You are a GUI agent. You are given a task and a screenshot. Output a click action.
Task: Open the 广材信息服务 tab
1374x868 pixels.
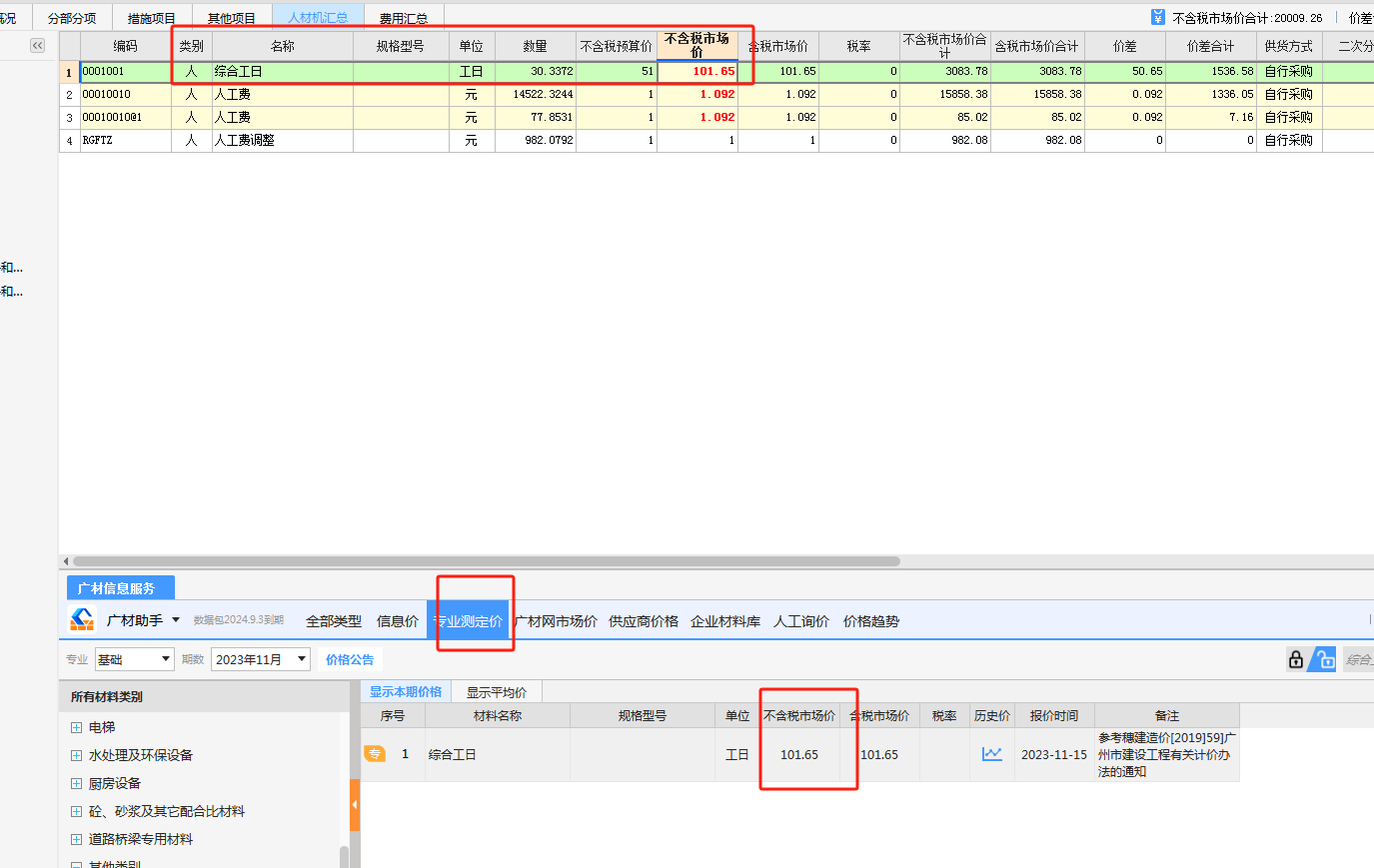pyautogui.click(x=120, y=588)
